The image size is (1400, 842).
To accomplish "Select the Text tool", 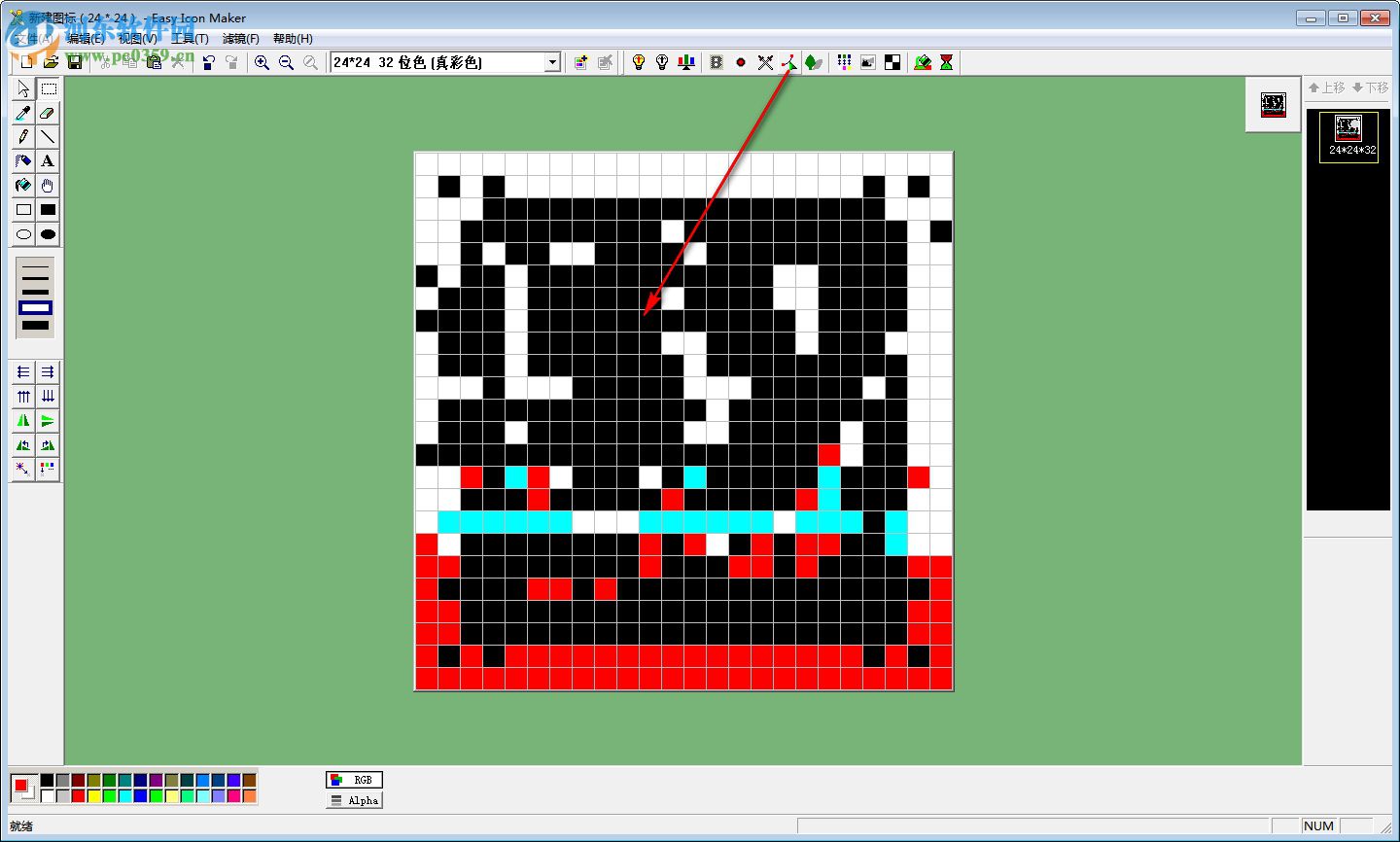I will click(48, 160).
